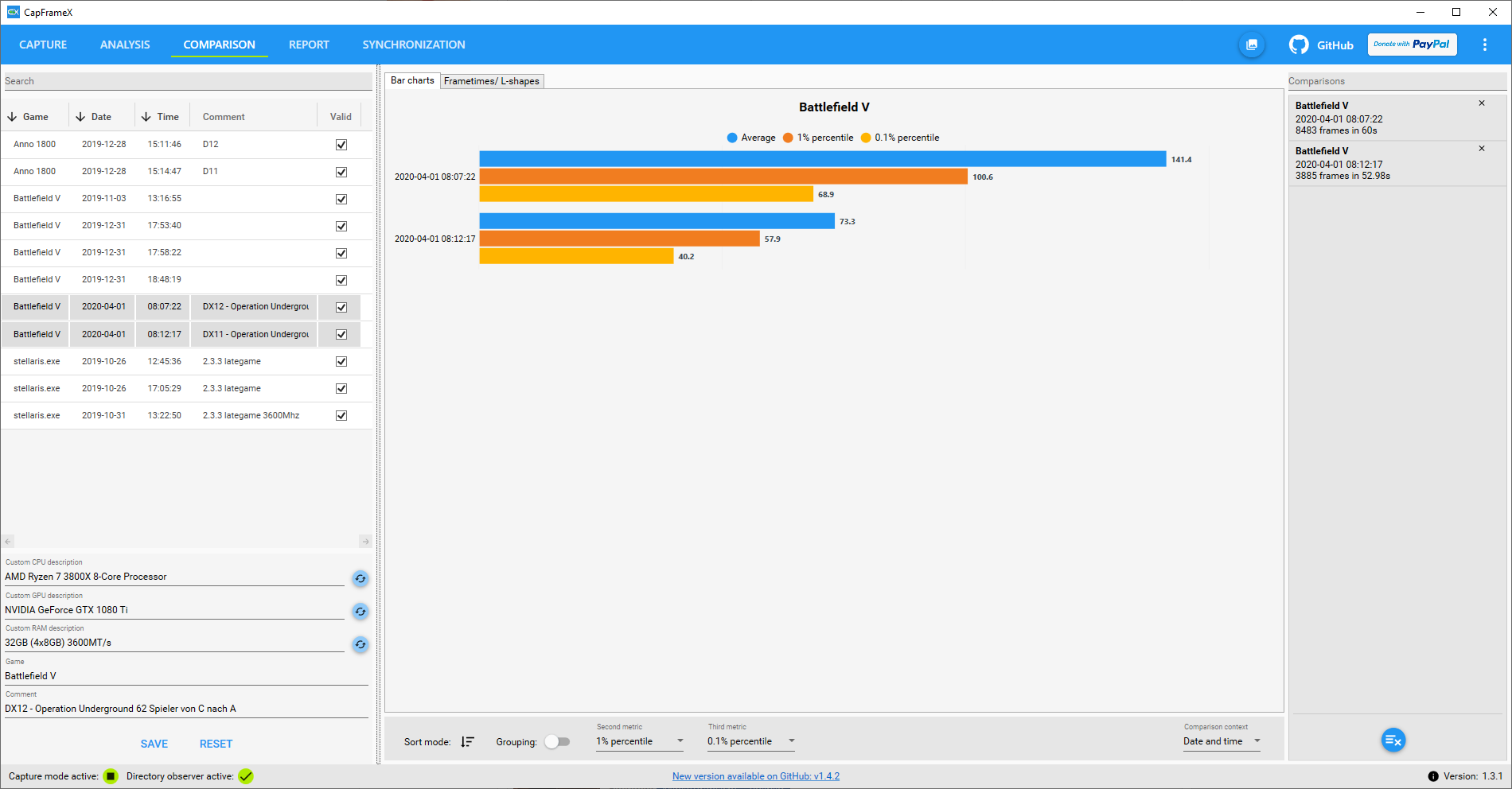Viewport: 1512px width, 789px height.
Task: Toggle the 0.1% percentile legend marker
Action: tap(866, 138)
